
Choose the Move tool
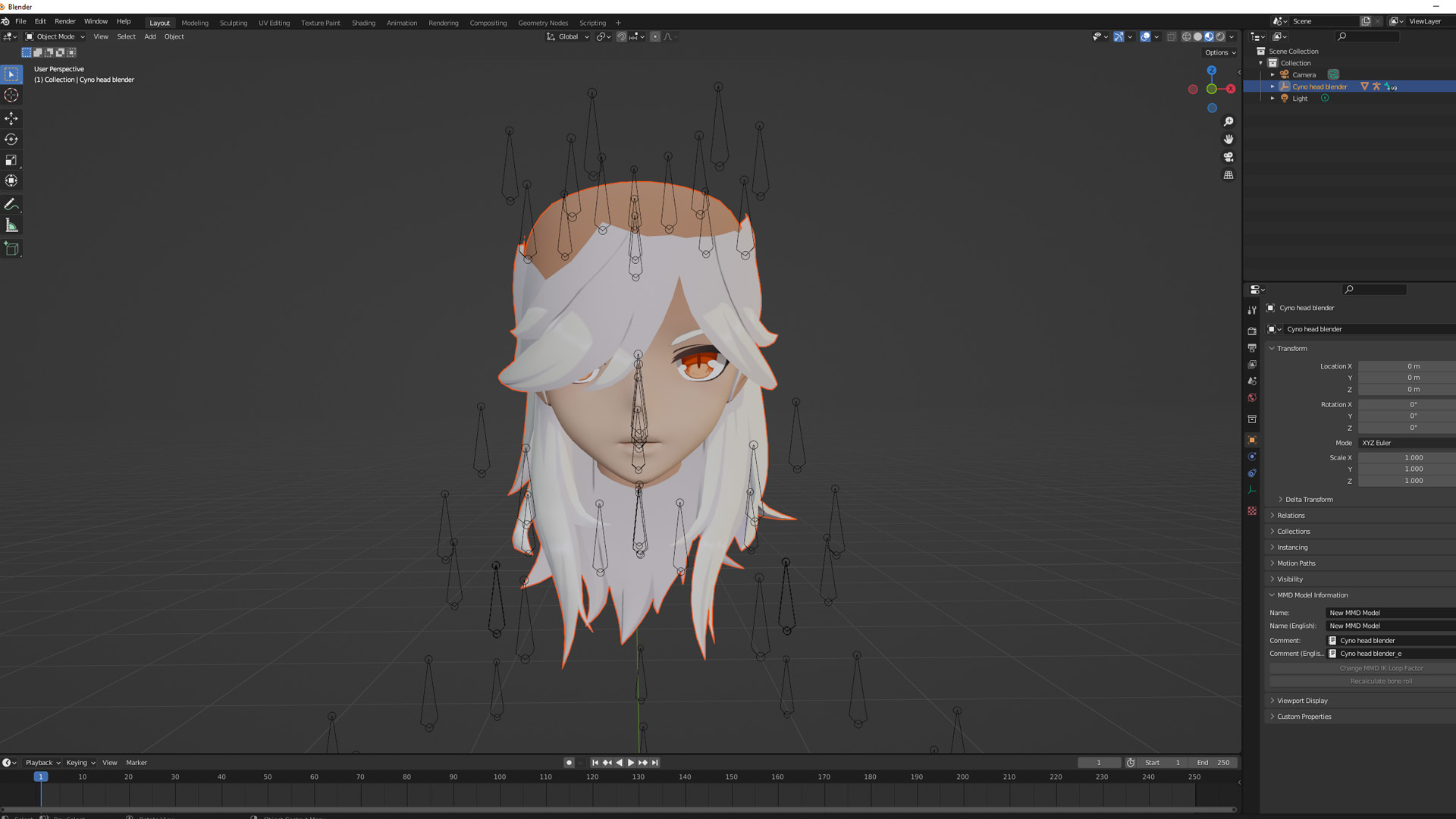click(x=11, y=118)
